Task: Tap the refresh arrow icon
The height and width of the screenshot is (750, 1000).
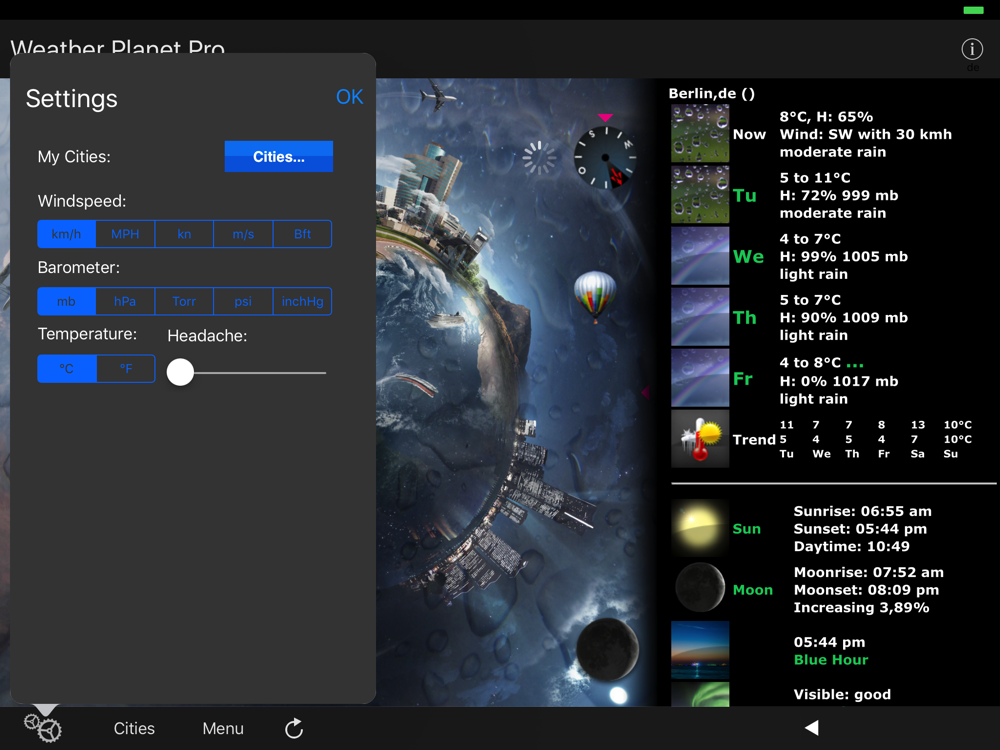Action: pyautogui.click(x=294, y=728)
